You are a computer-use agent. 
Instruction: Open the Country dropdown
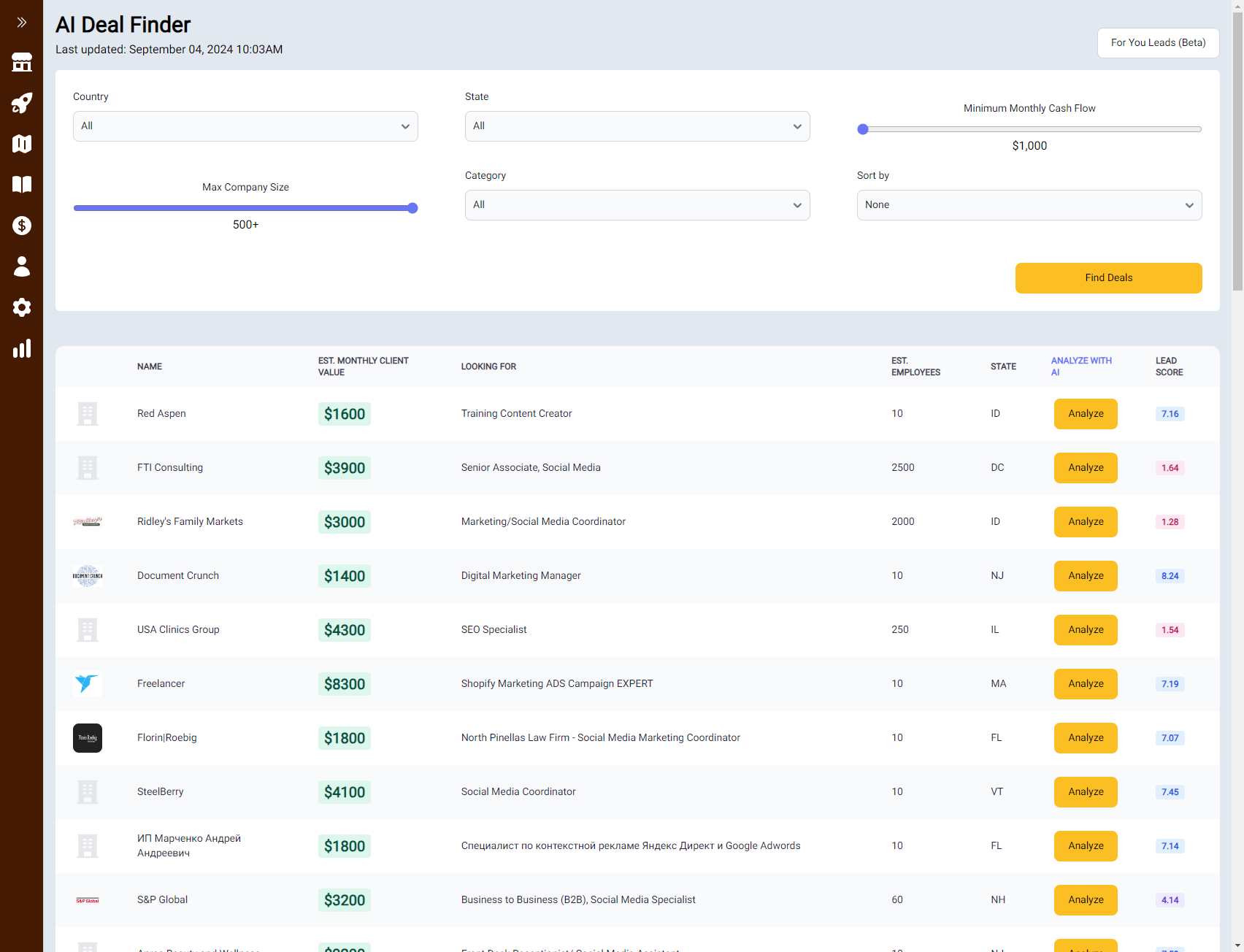pos(245,126)
